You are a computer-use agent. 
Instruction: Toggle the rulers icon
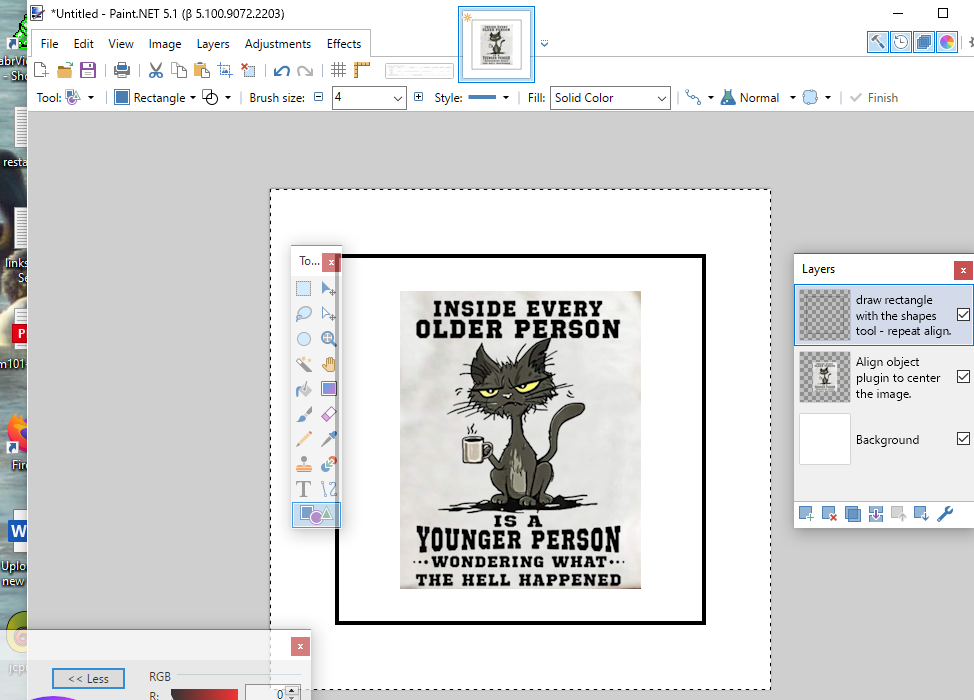point(362,70)
